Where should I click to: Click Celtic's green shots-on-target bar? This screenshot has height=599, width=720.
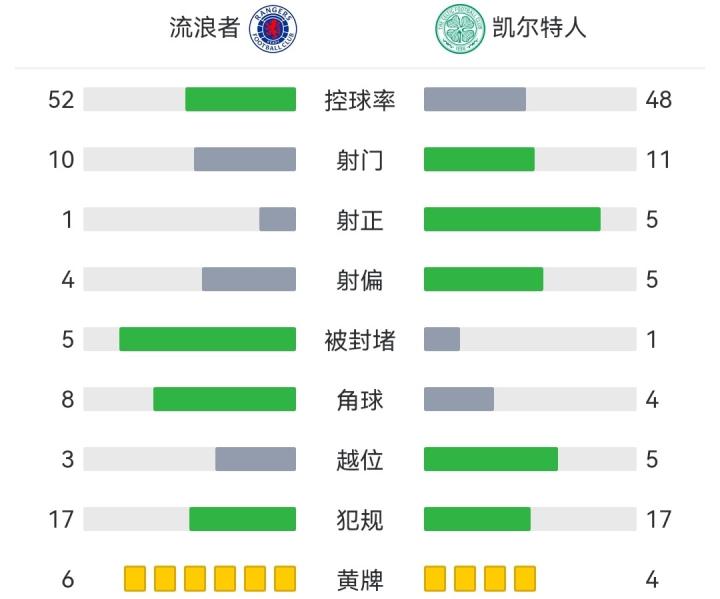tap(512, 219)
